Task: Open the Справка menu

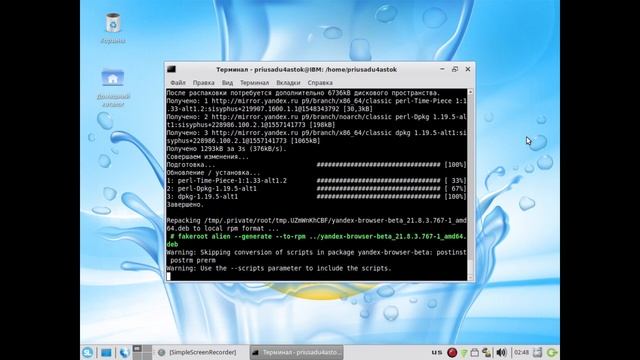Action: pyautogui.click(x=320, y=82)
